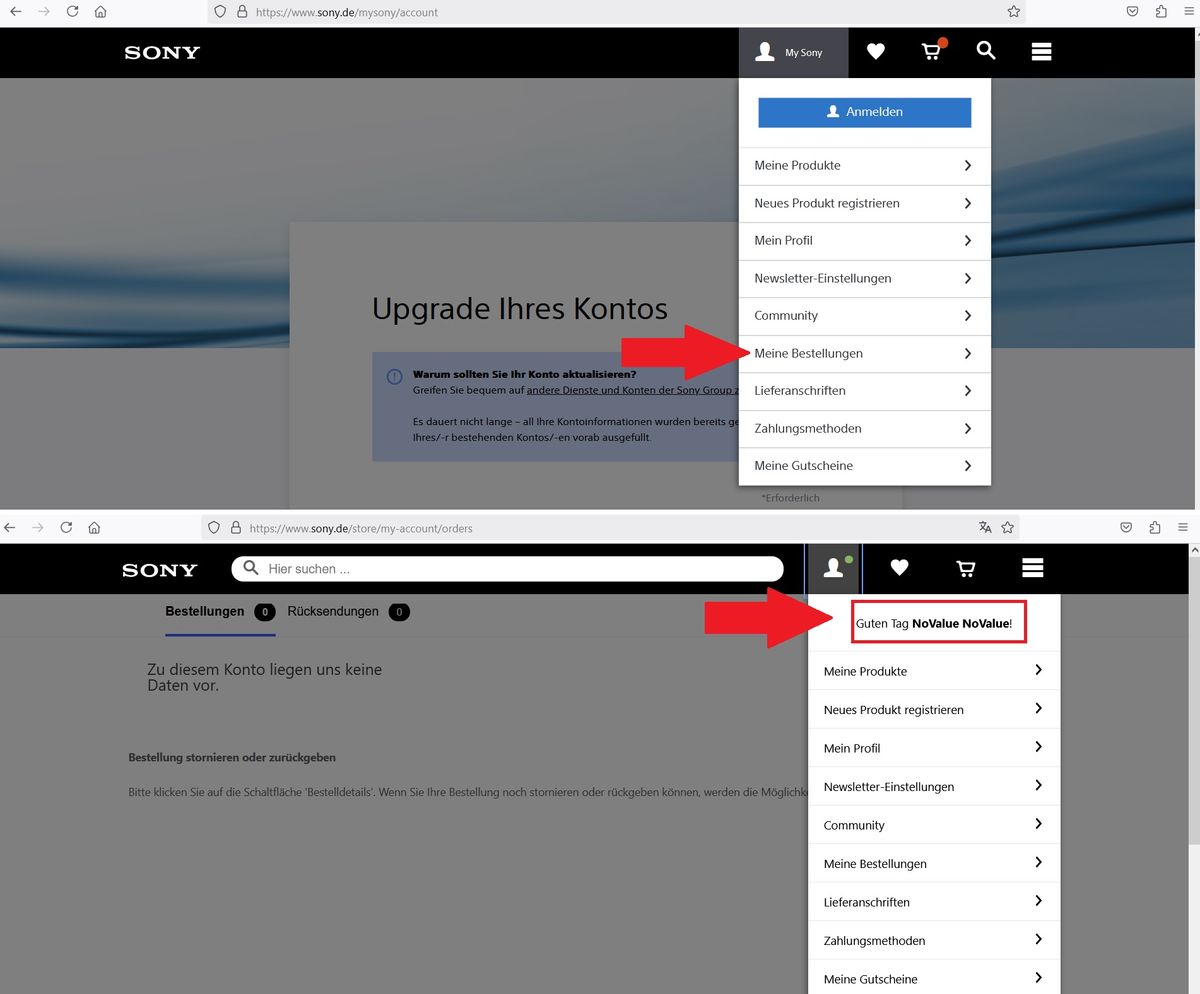Click the translate page icon in the address bar

[985, 527]
